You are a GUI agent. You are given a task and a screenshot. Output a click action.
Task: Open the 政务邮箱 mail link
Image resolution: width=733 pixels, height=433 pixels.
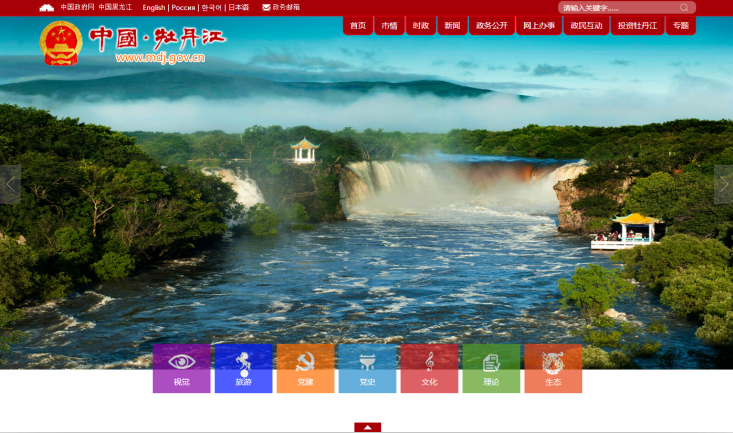(281, 7)
